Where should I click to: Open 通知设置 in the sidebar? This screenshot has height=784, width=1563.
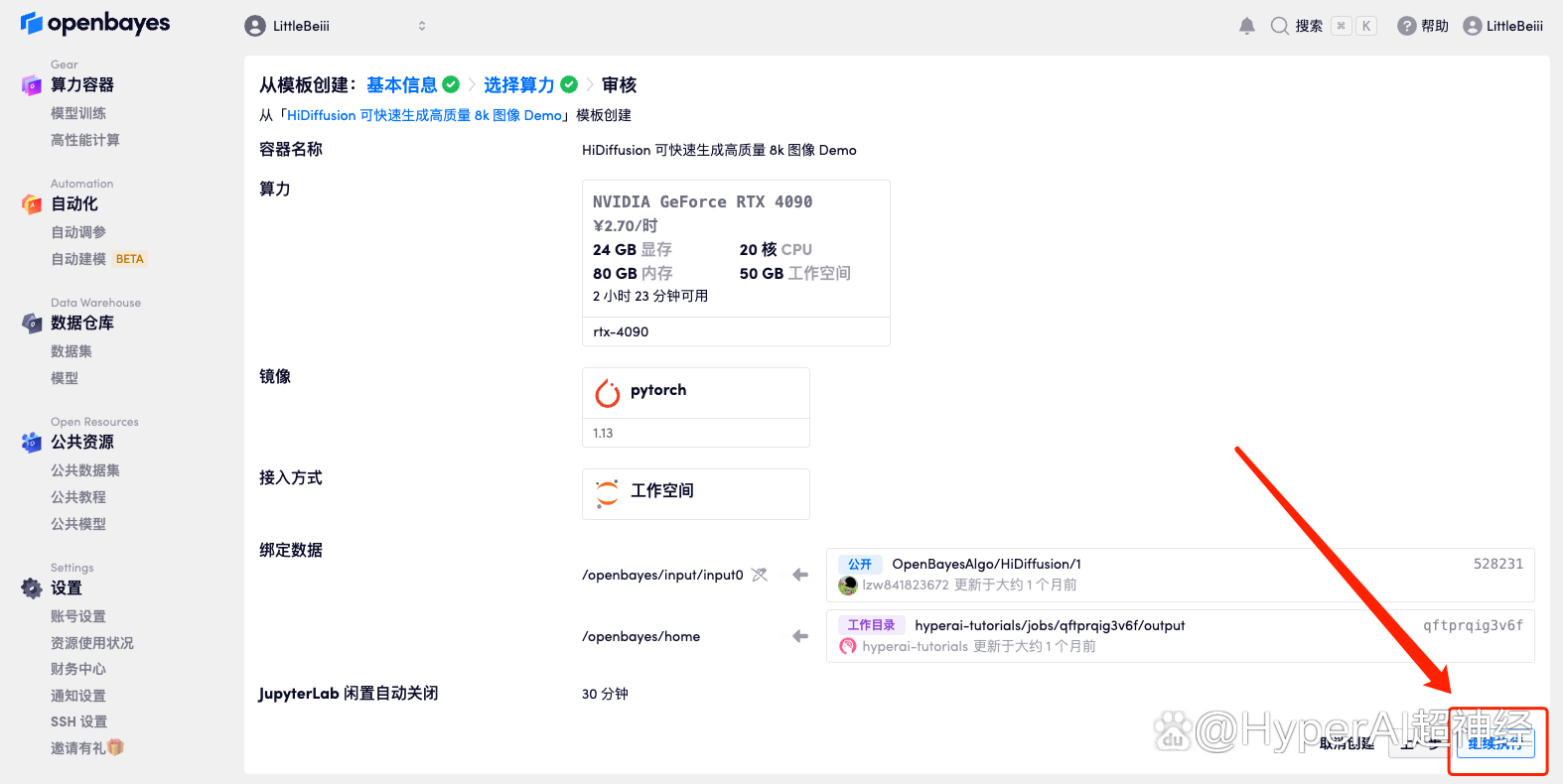(x=78, y=696)
